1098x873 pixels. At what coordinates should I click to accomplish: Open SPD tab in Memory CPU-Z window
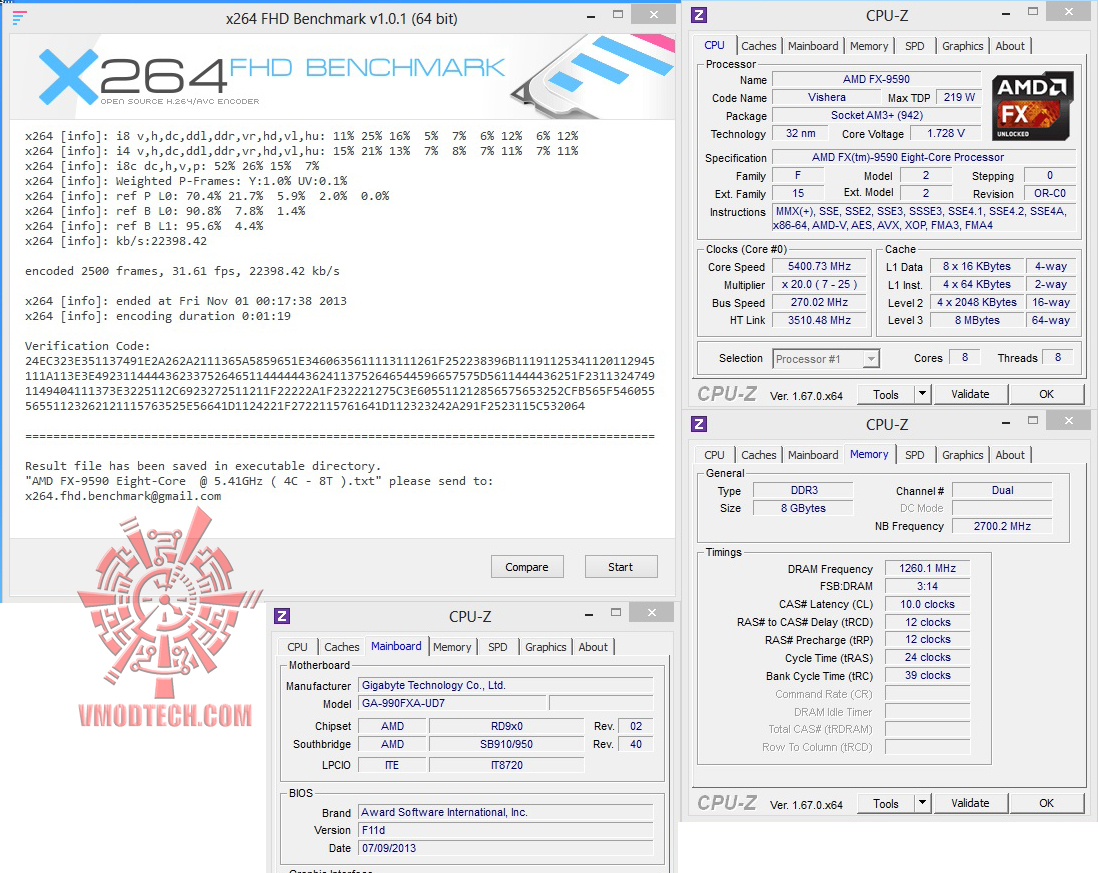[915, 455]
